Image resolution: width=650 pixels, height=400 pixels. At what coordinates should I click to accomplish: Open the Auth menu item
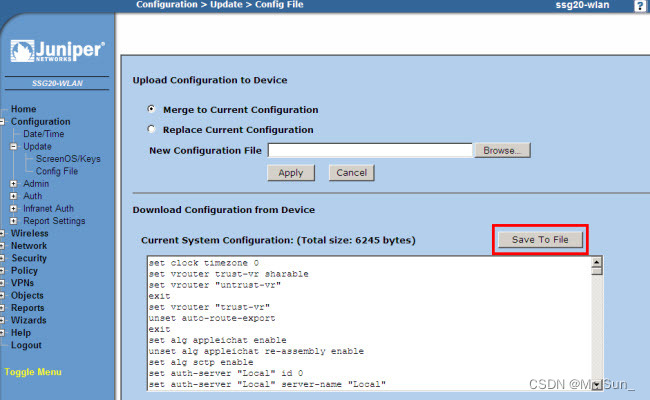coord(33,196)
